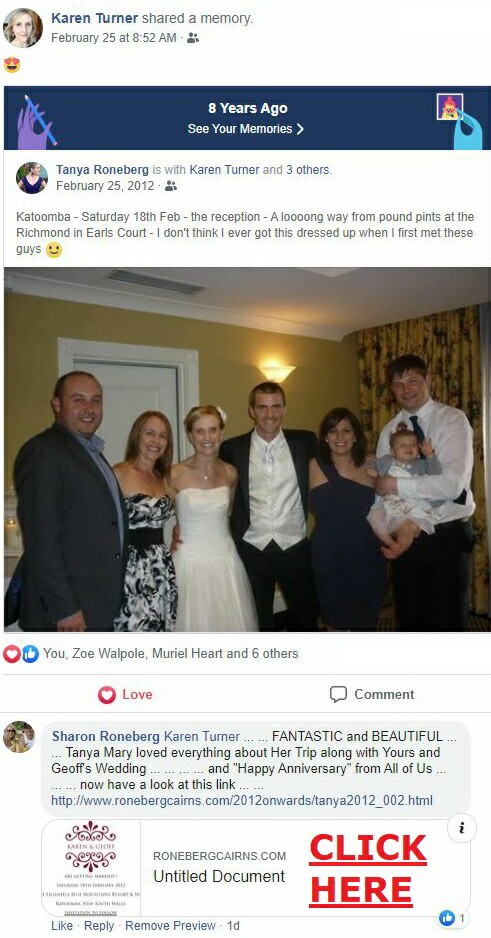Open the ronebergcairns.com tanya2012_002 link
This screenshot has width=491, height=938.
click(x=242, y=800)
